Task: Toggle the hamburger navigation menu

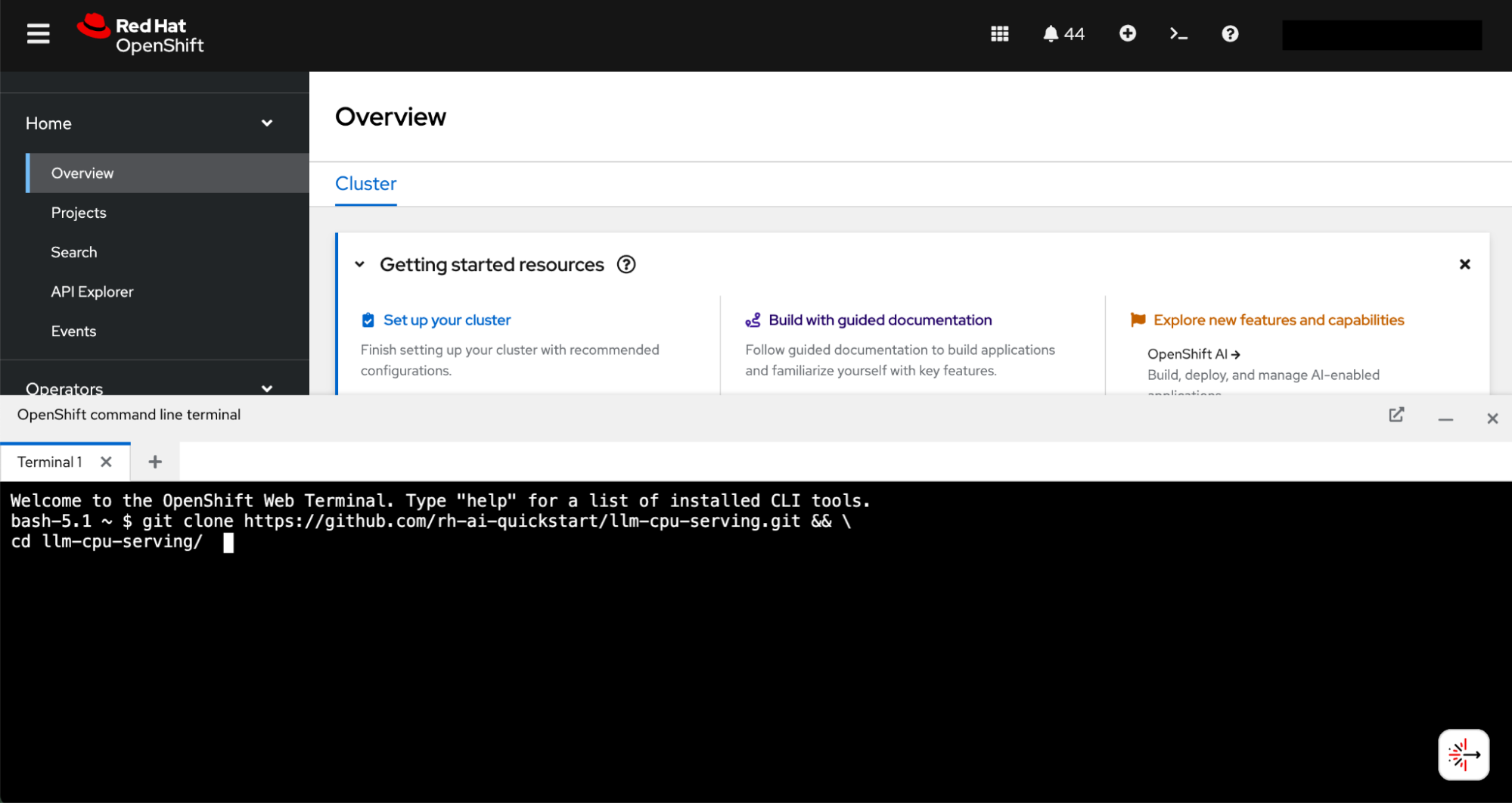Action: tap(38, 34)
